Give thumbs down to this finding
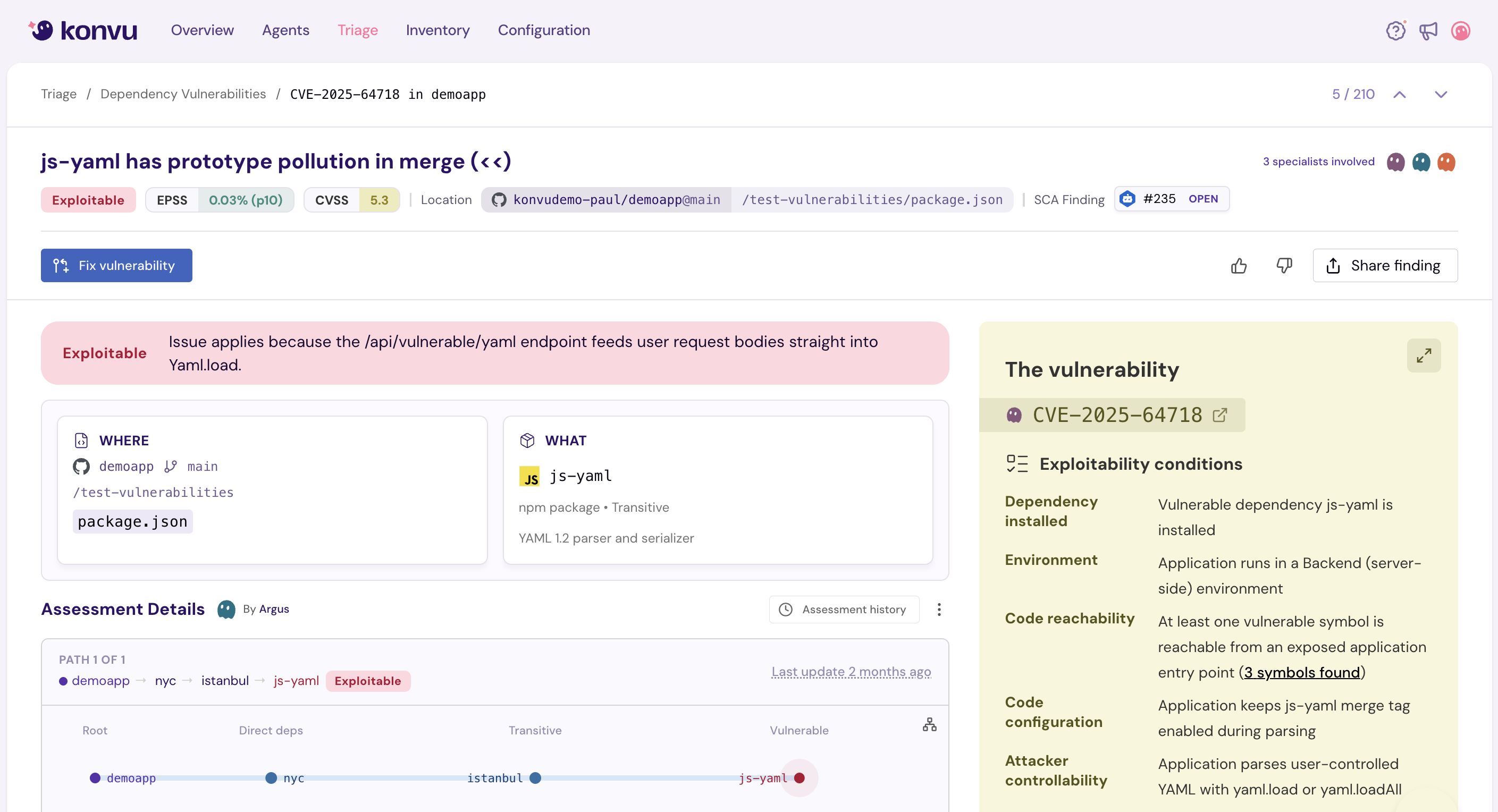The image size is (1498, 812). click(x=1285, y=266)
